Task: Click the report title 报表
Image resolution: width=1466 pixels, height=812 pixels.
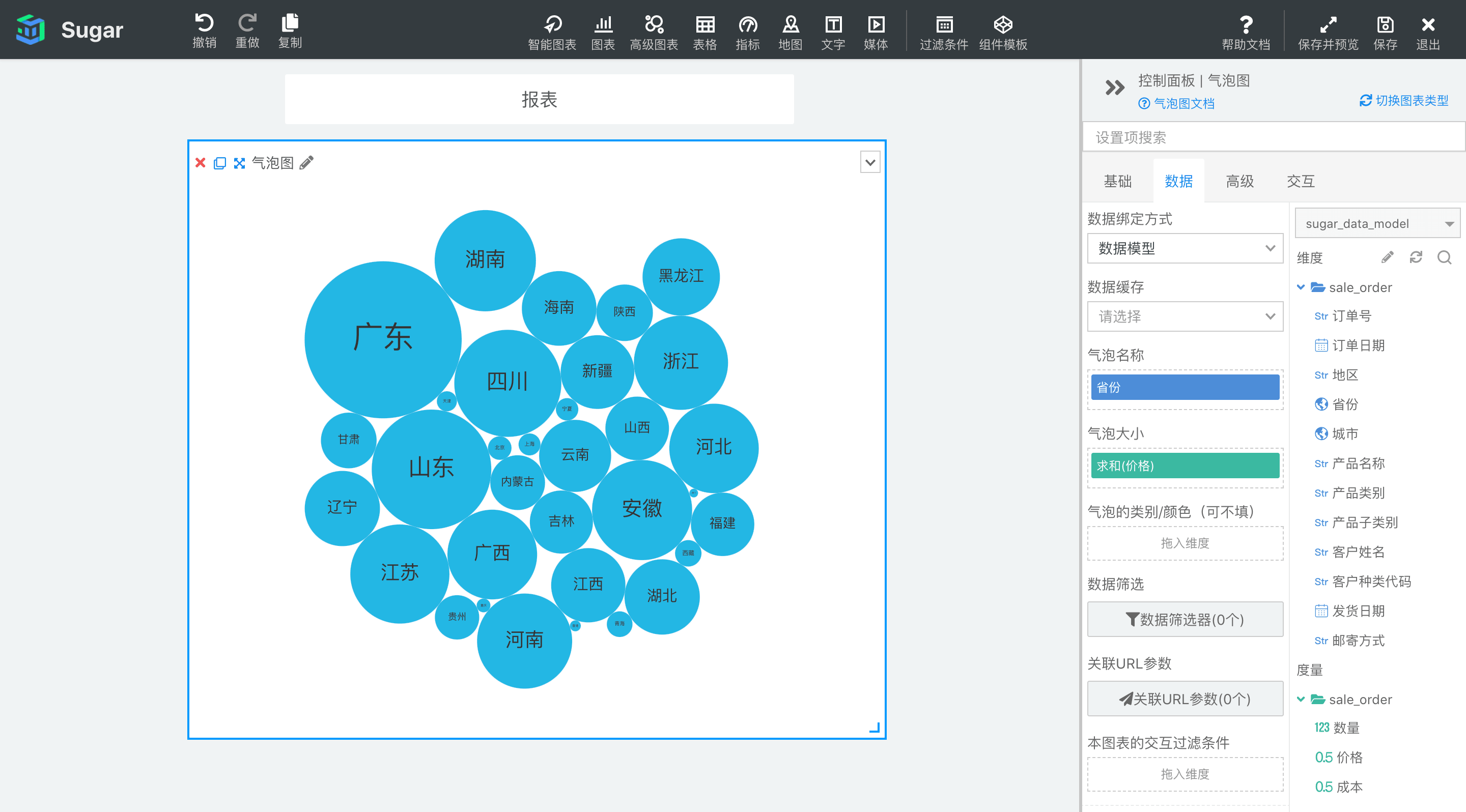Action: (x=539, y=100)
